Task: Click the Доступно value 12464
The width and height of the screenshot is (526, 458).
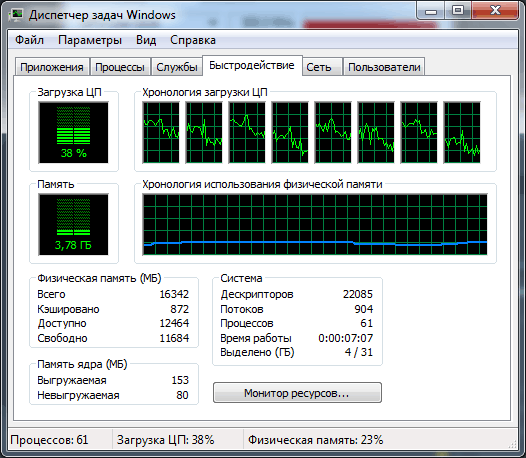Action: click(x=174, y=323)
